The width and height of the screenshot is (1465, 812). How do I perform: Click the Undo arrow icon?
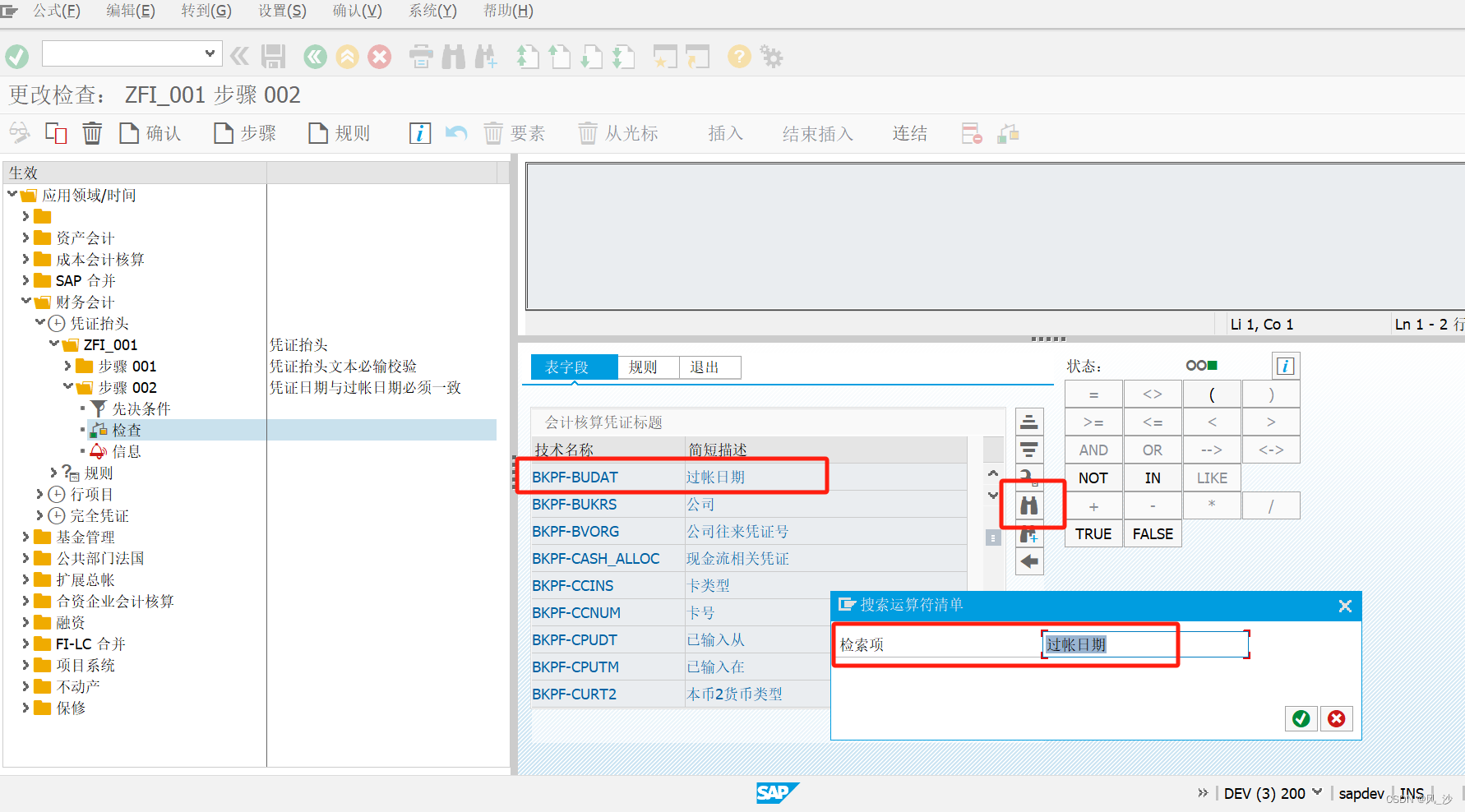[456, 133]
